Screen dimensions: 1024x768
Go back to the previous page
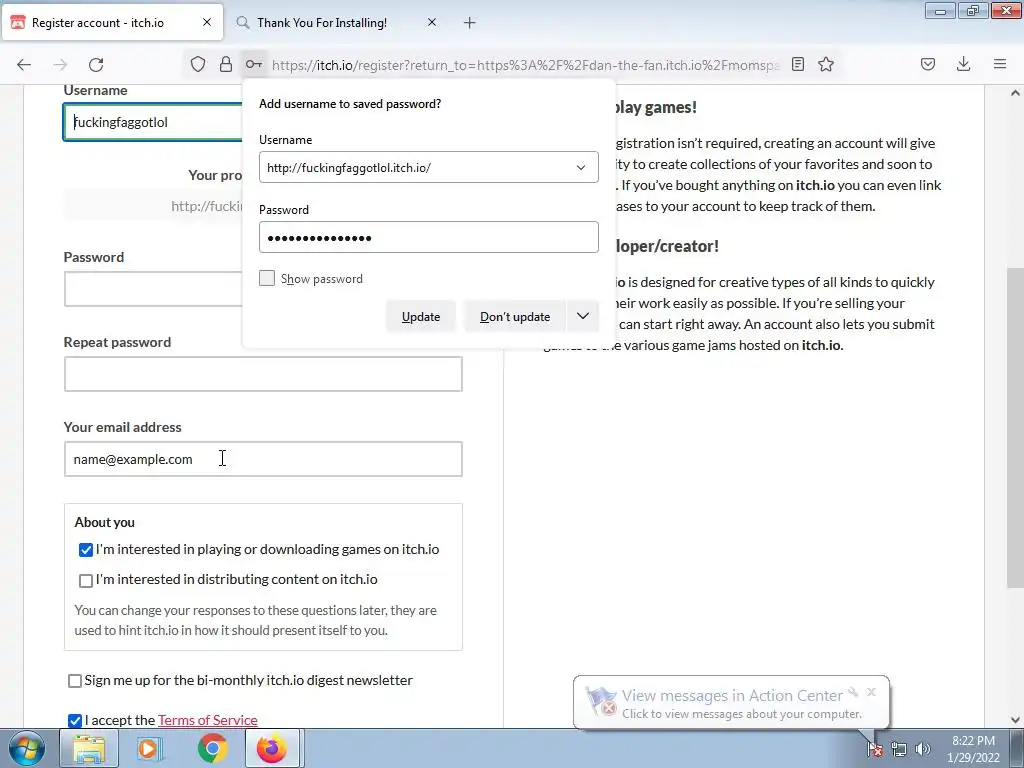click(24, 64)
